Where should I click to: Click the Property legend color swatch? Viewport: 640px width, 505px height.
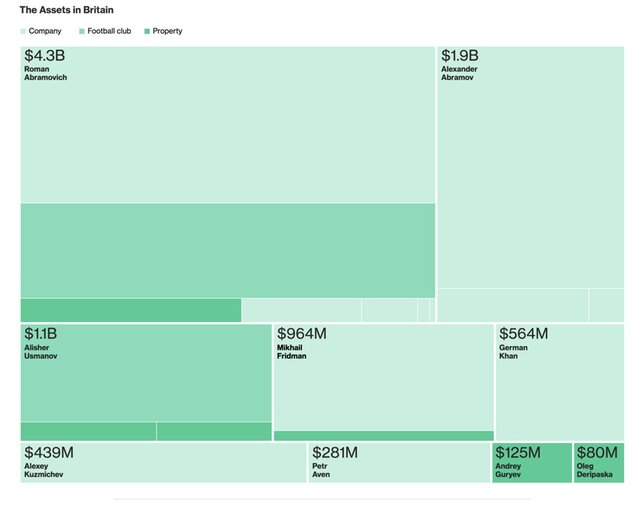click(147, 31)
